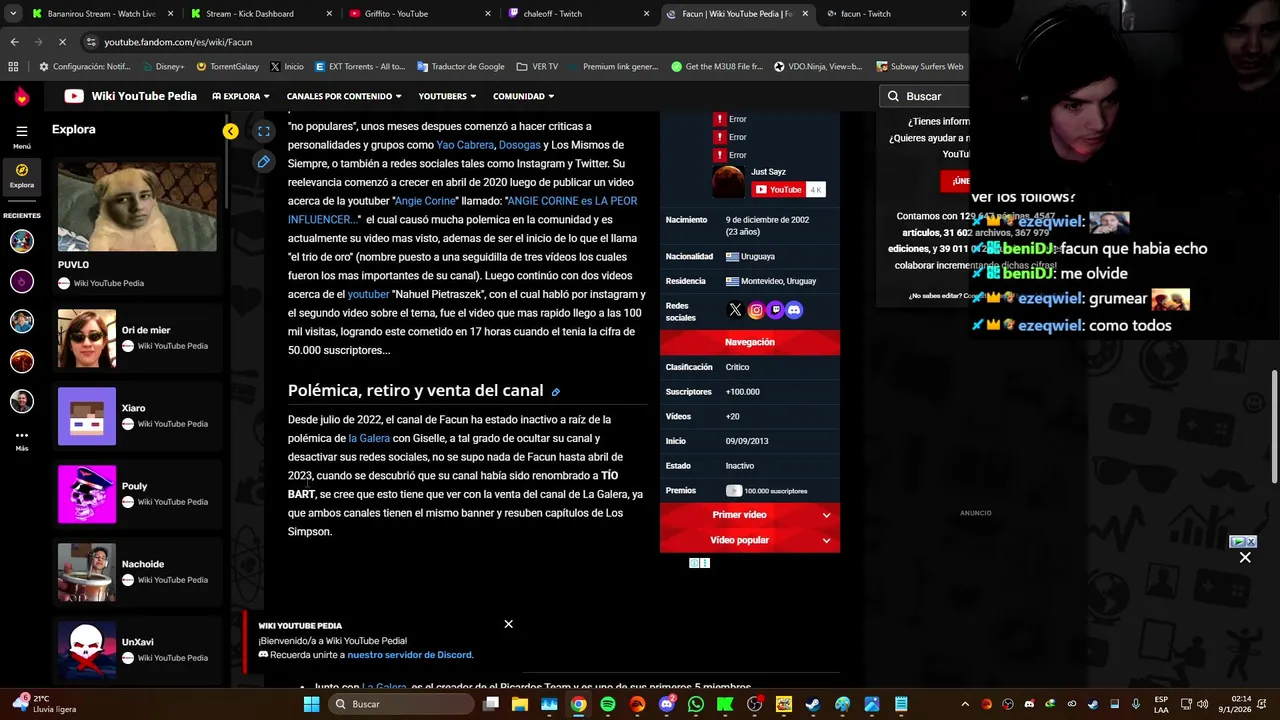
Task: Click the Windows taskbar Buscar search box
Action: pos(402,704)
